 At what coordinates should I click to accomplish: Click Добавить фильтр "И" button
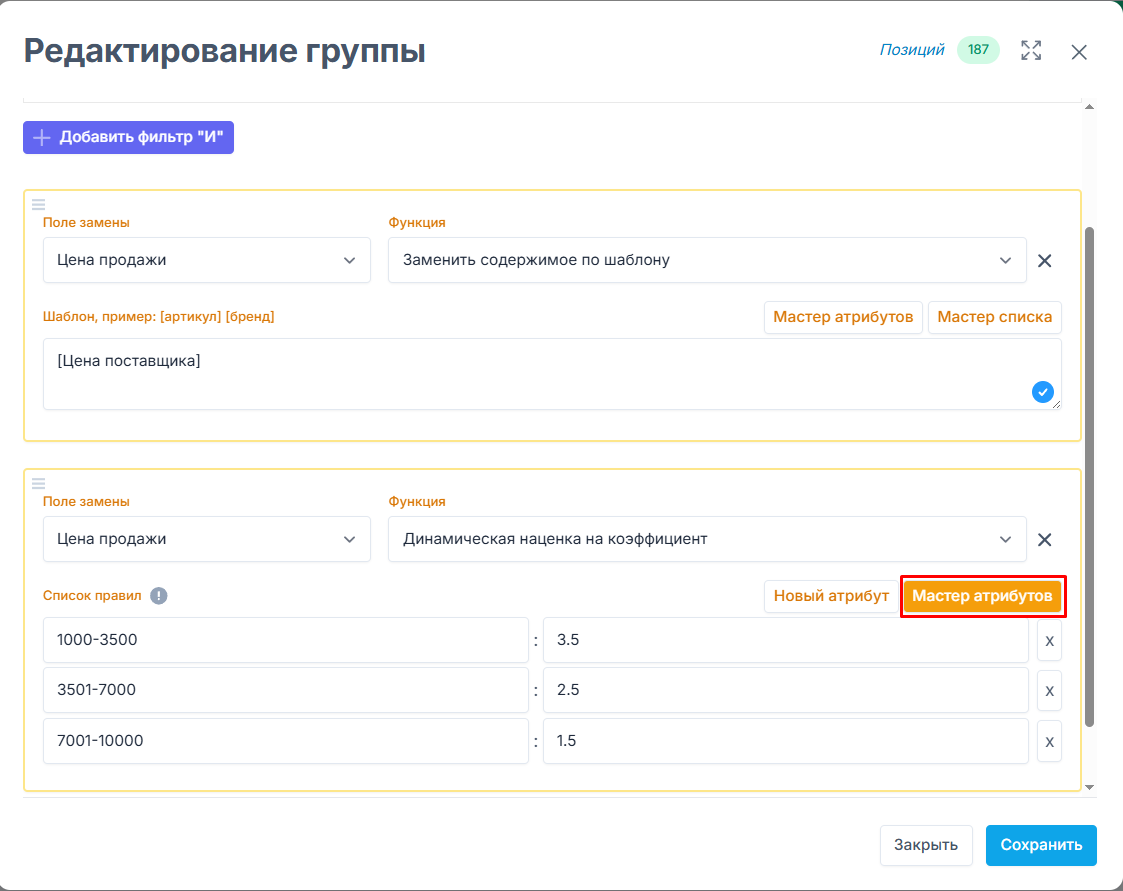click(x=128, y=138)
